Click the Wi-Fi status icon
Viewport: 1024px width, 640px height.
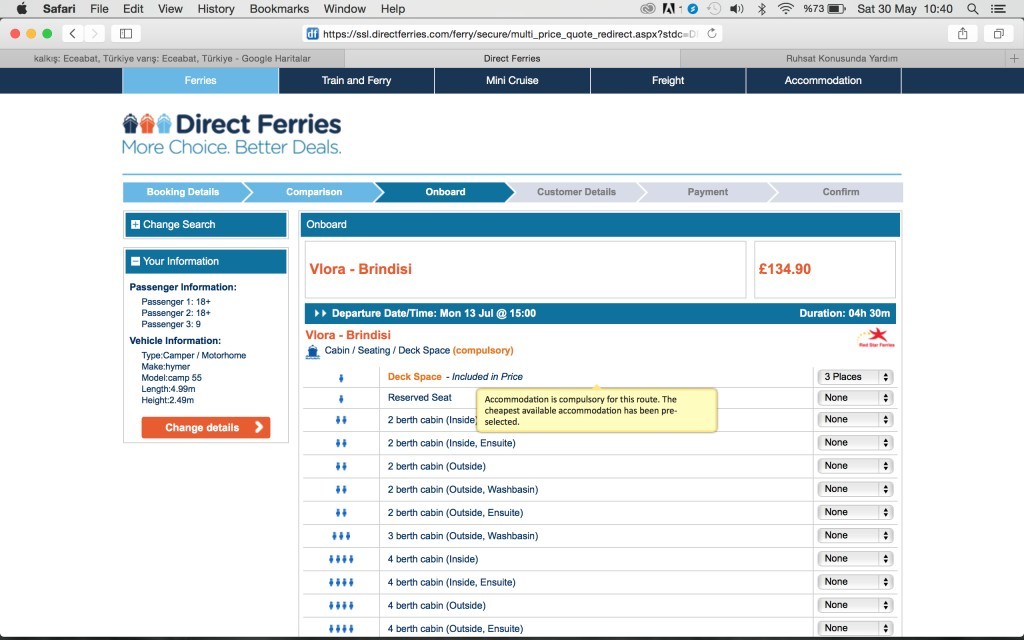[786, 8]
